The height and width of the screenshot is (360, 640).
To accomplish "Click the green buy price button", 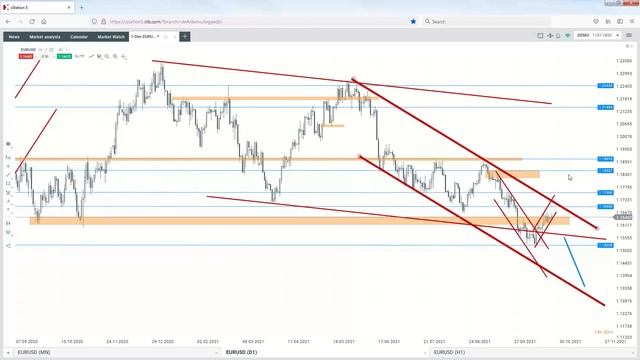I will tap(64, 56).
